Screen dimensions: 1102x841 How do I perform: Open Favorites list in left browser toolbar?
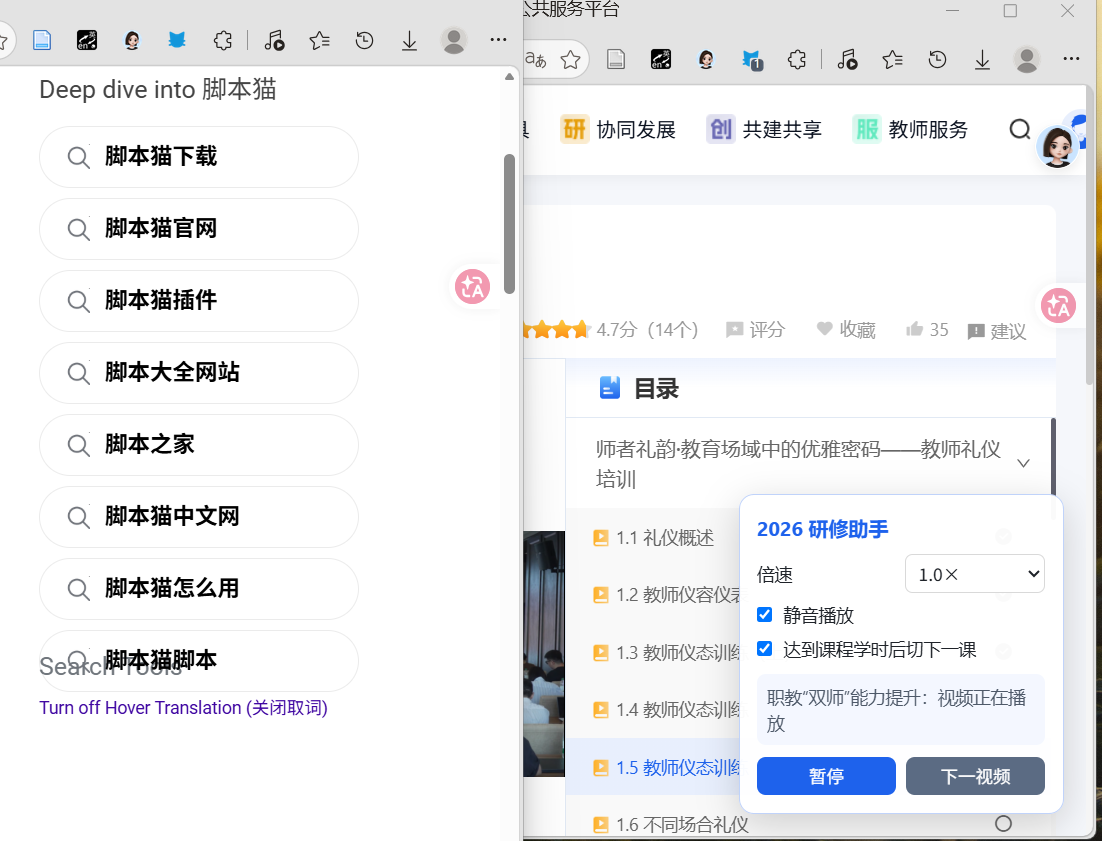pos(319,41)
